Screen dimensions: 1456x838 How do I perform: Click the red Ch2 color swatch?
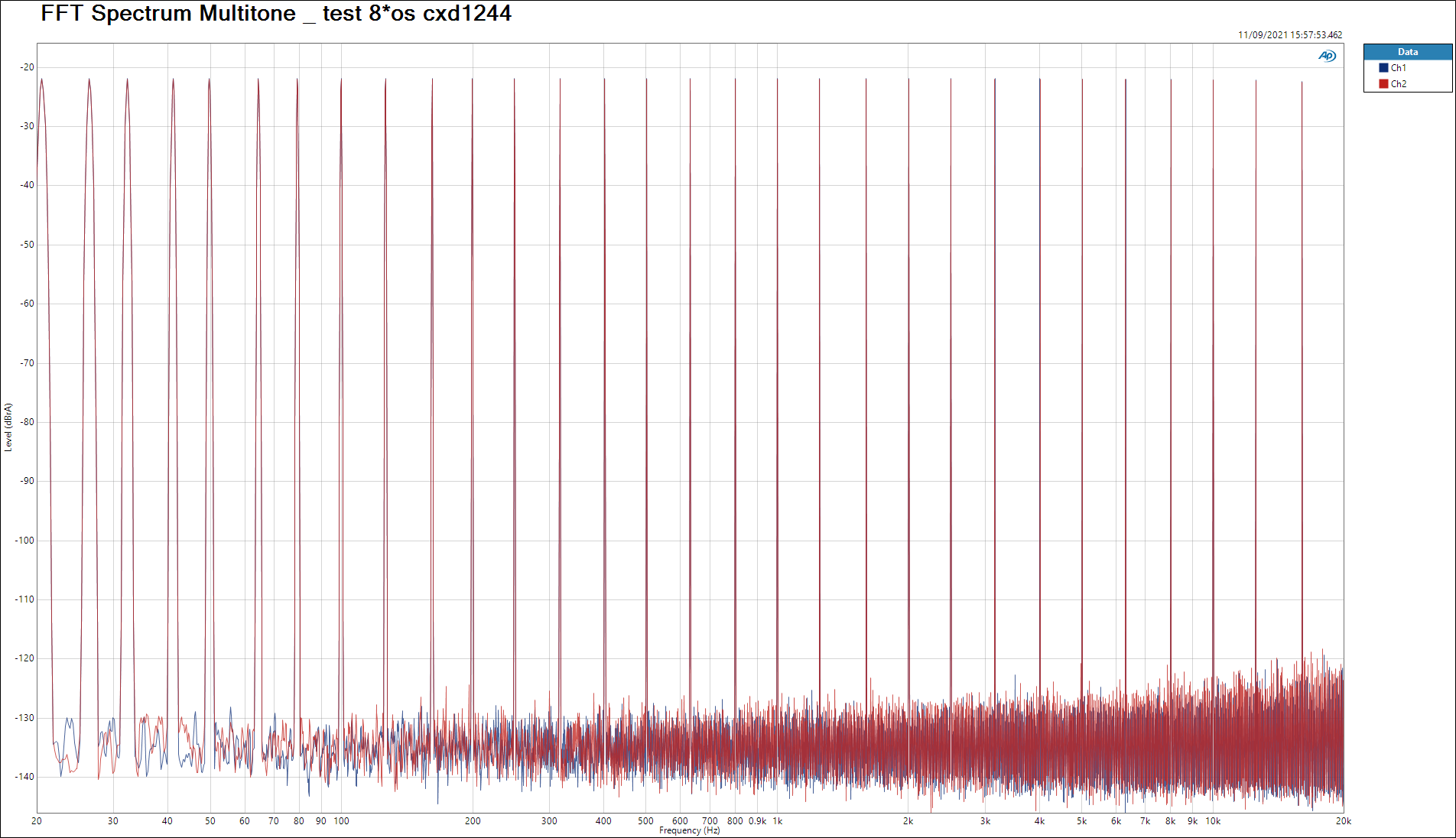tap(1383, 84)
